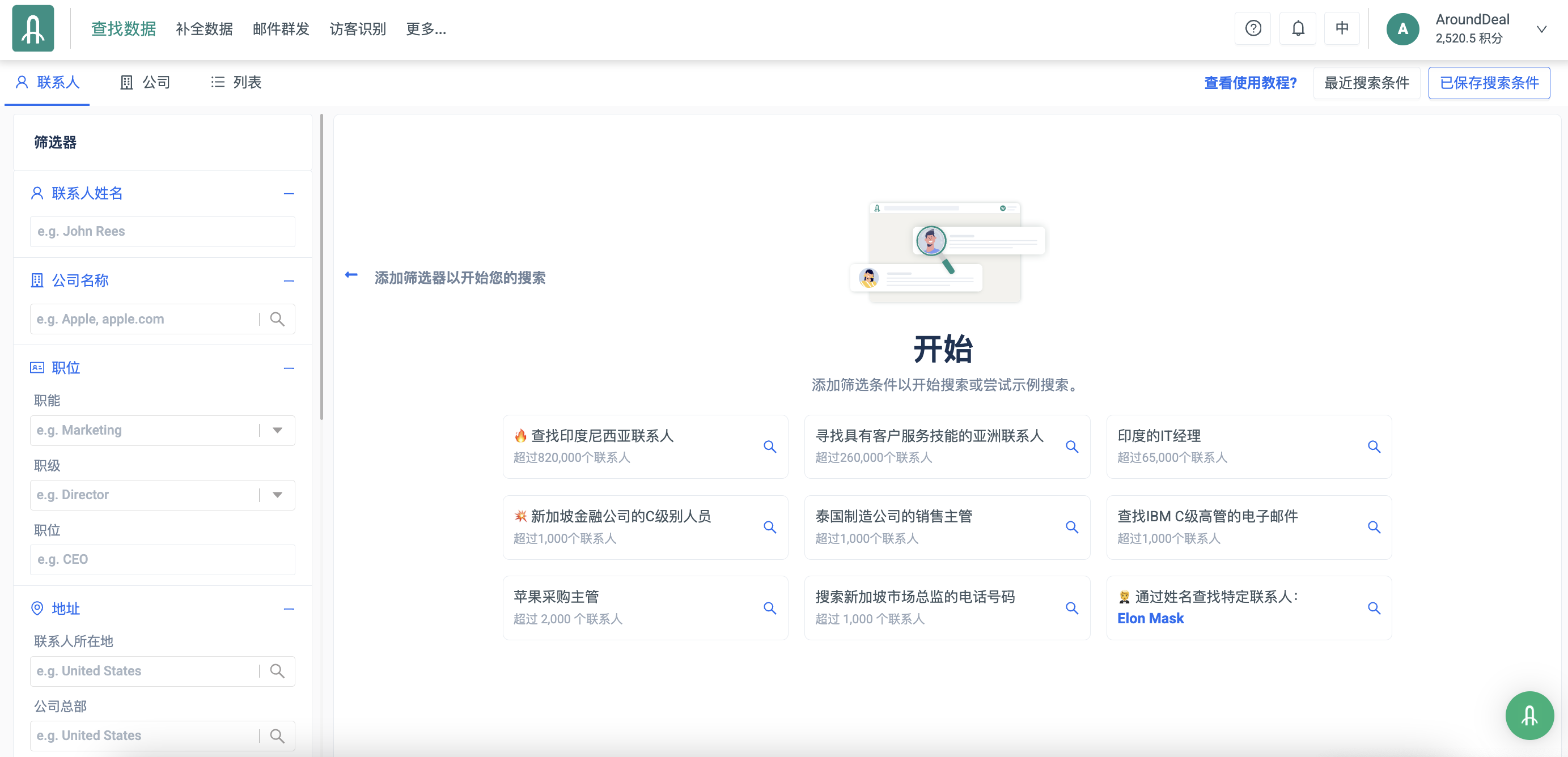Expand the AroundDeal account menu chevron
This screenshot has height=757, width=1568.
(x=1541, y=28)
